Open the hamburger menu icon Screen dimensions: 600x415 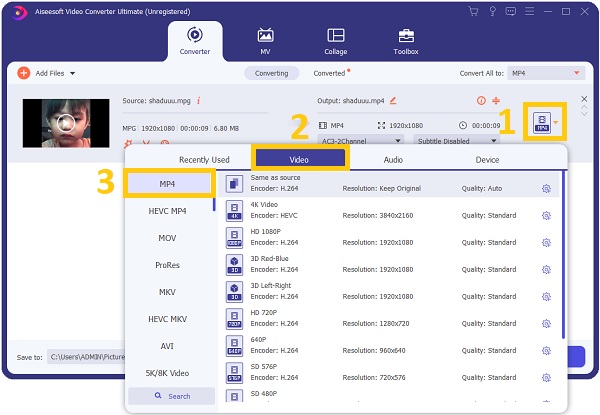tap(529, 11)
